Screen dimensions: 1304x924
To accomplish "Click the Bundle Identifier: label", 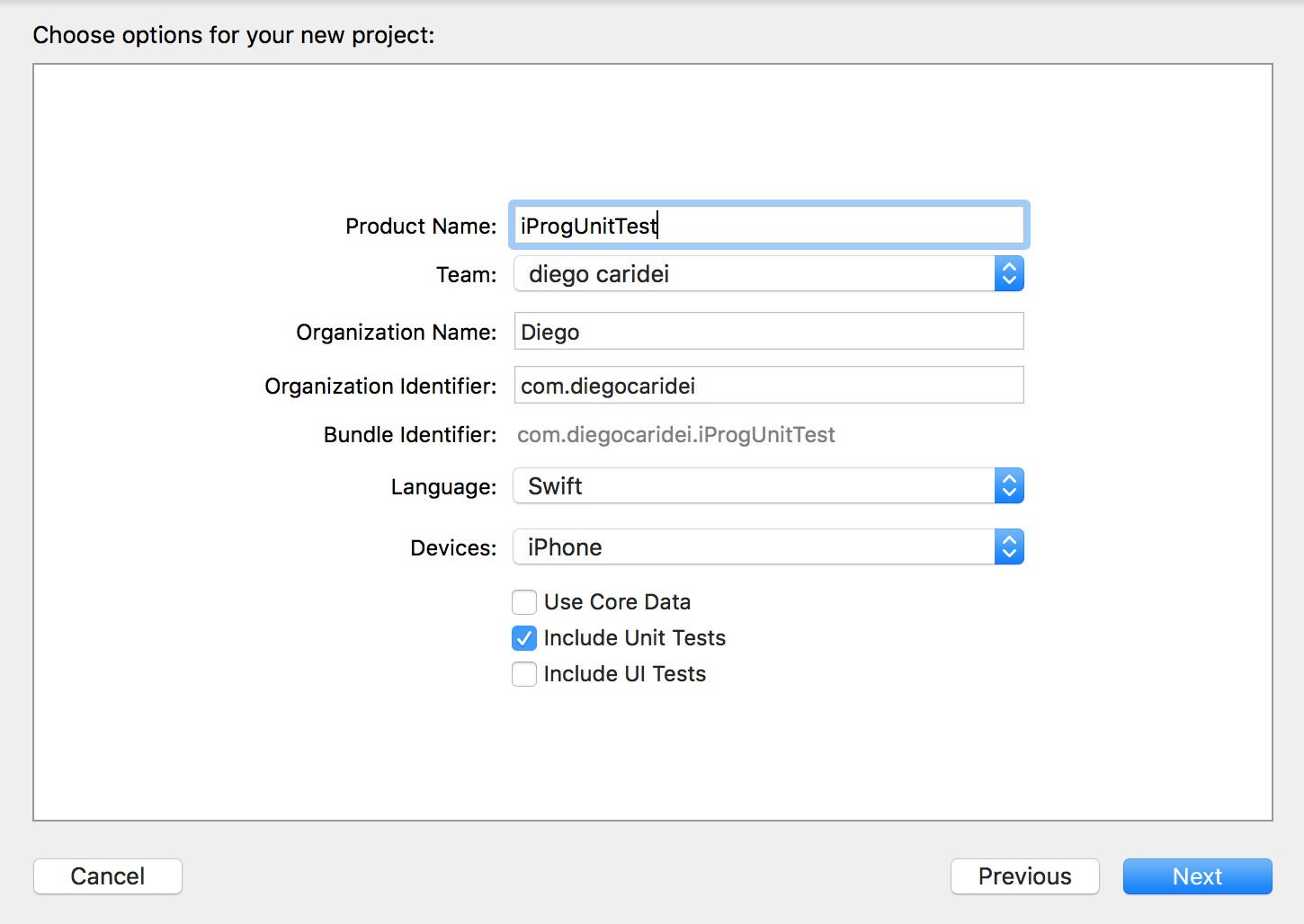I will (410, 435).
